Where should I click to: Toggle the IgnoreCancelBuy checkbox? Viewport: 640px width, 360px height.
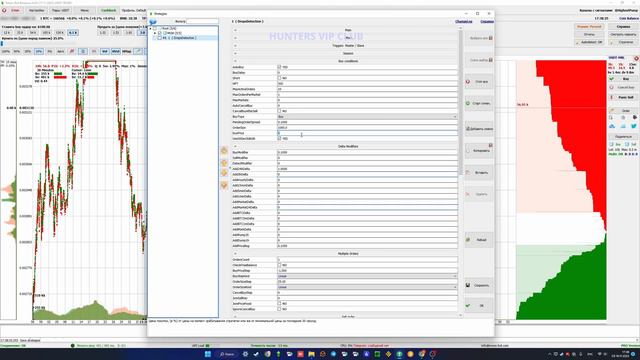[x=280, y=309]
